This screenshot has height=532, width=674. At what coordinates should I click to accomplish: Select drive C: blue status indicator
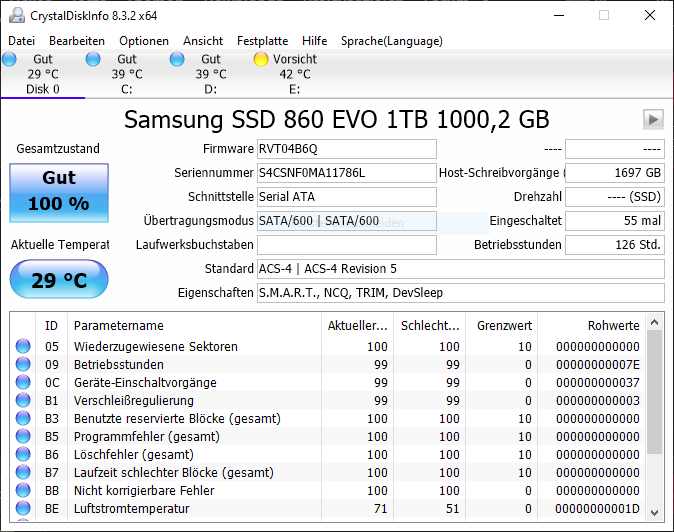point(93,59)
